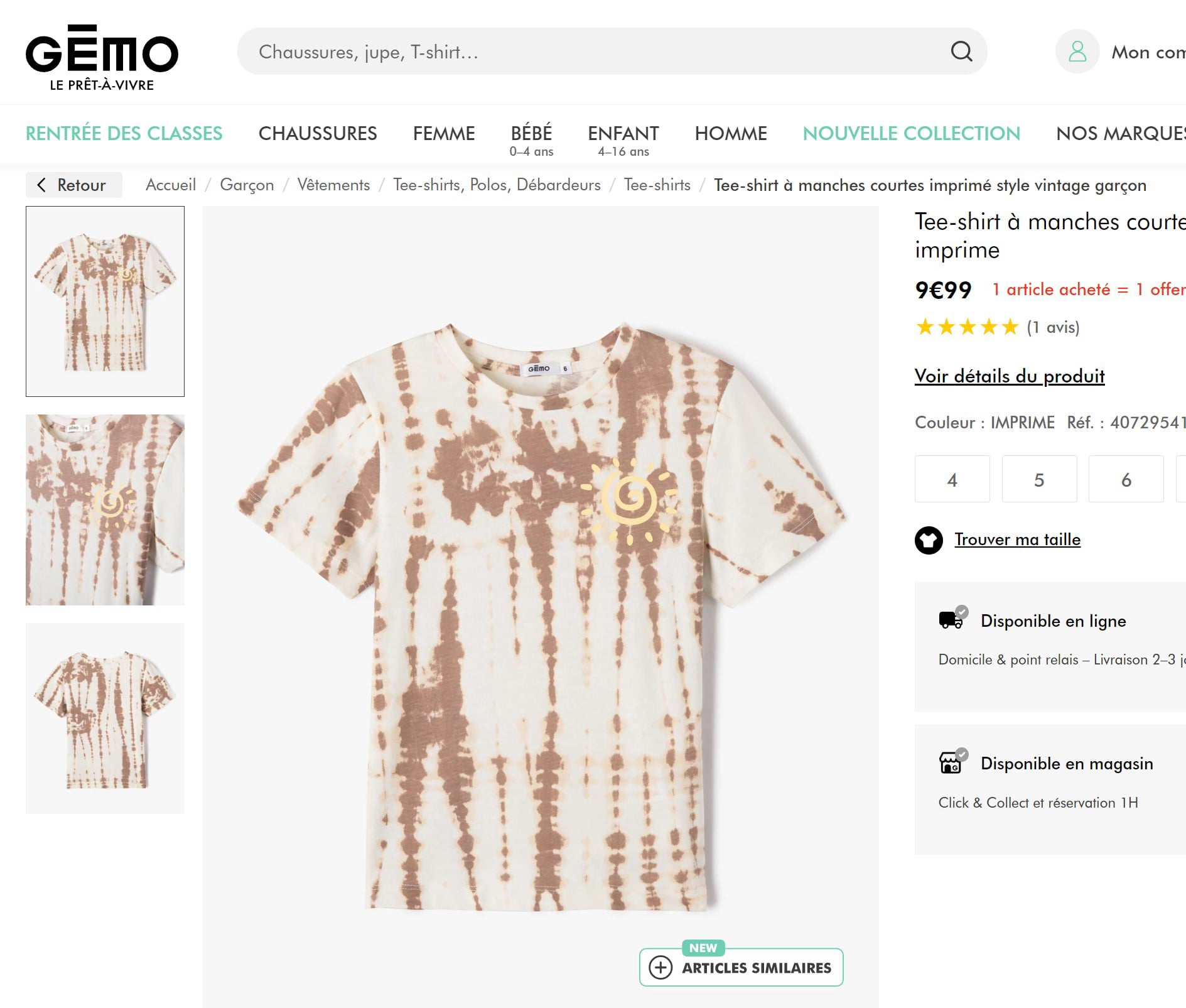Click the search magnifier icon
1186x1008 pixels.
(961, 51)
